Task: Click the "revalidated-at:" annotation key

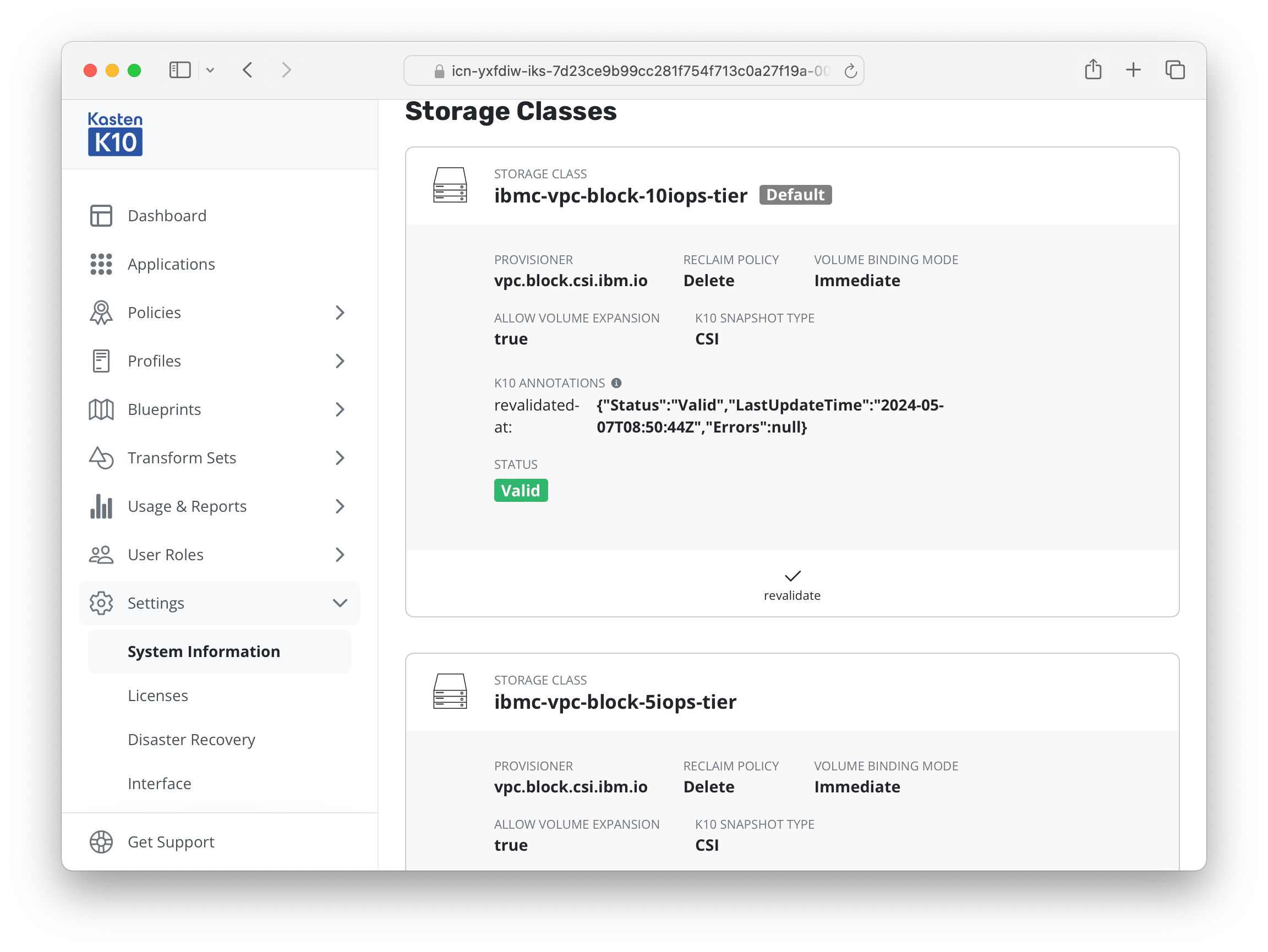Action: tap(537, 416)
